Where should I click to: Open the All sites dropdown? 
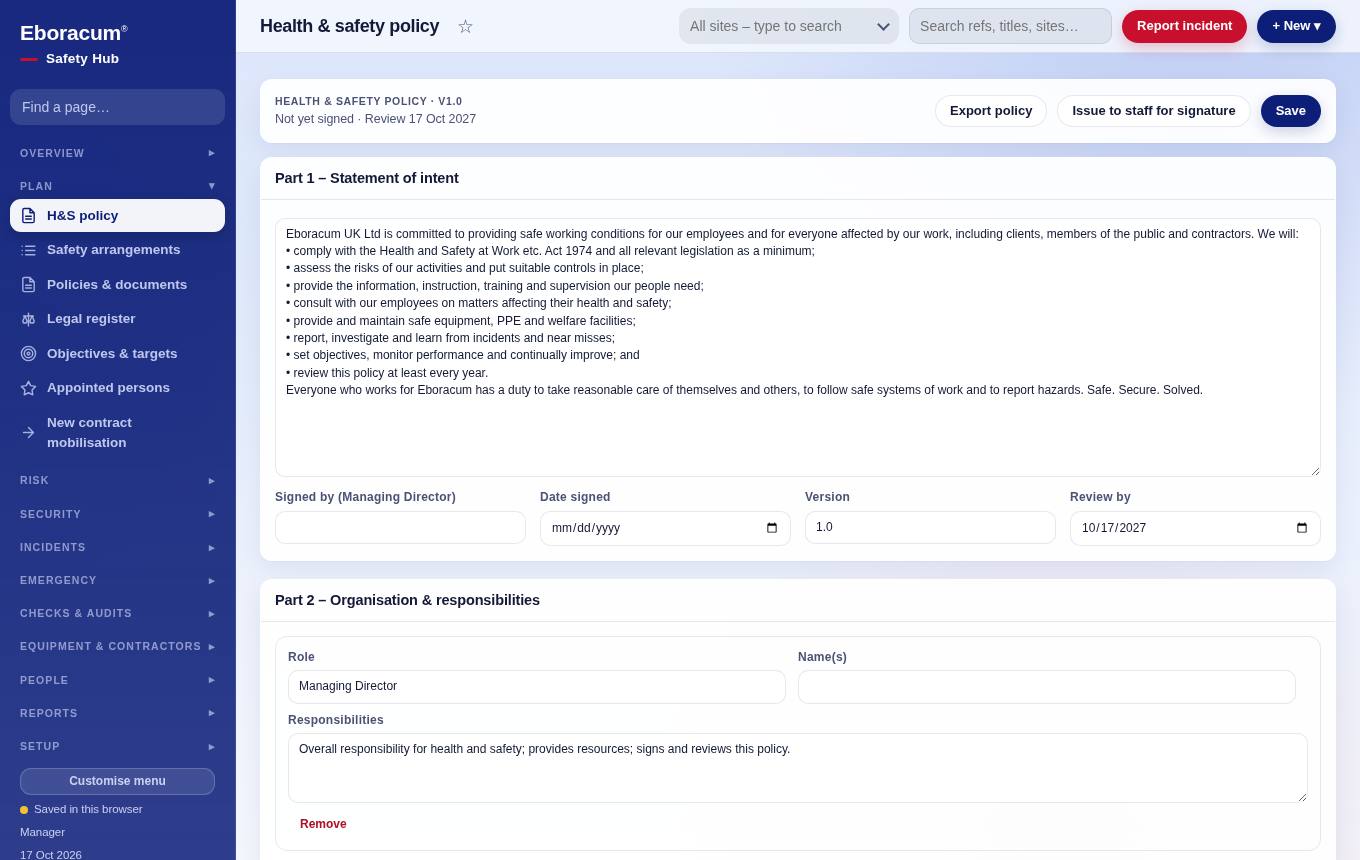pyautogui.click(x=789, y=26)
